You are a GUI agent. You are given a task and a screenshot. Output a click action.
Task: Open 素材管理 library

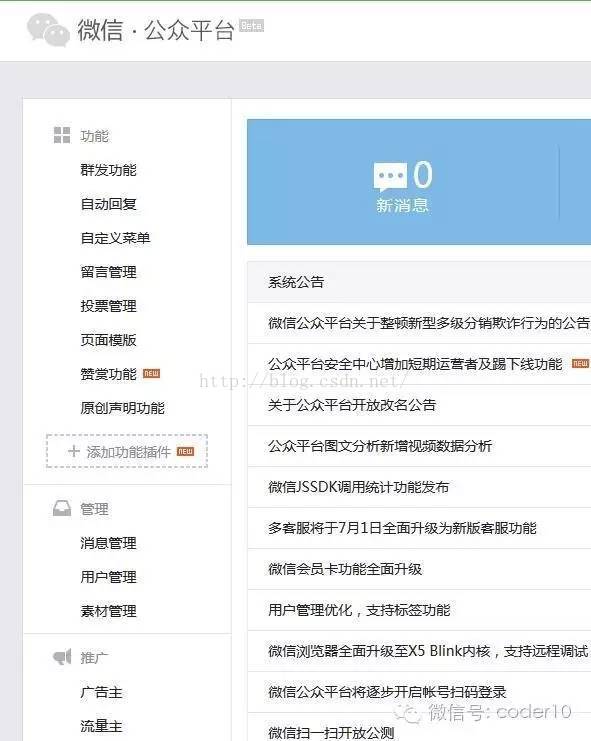(x=109, y=611)
